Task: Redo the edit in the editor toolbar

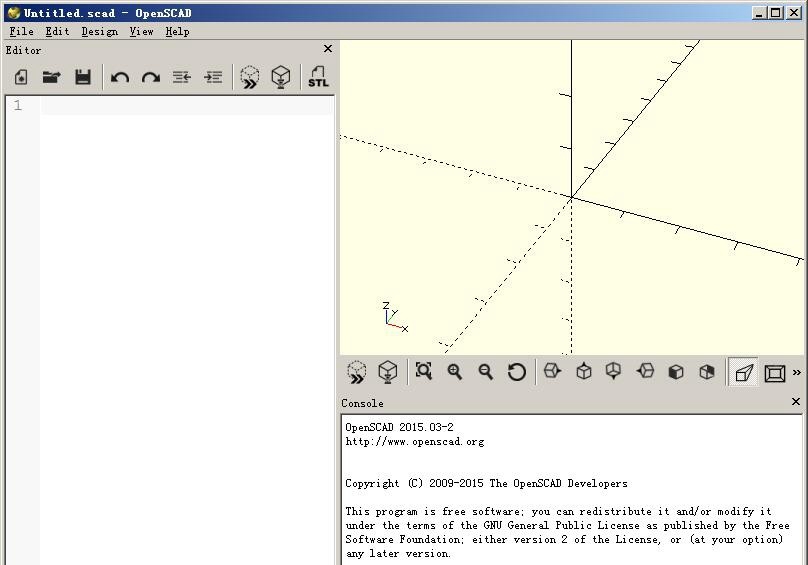Action: tap(151, 78)
